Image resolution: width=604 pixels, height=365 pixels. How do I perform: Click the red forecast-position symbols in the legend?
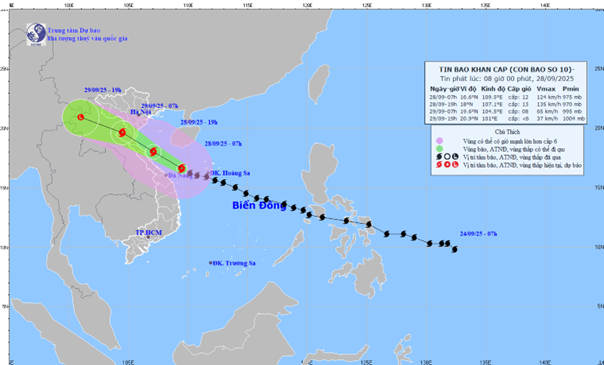[x=447, y=165]
